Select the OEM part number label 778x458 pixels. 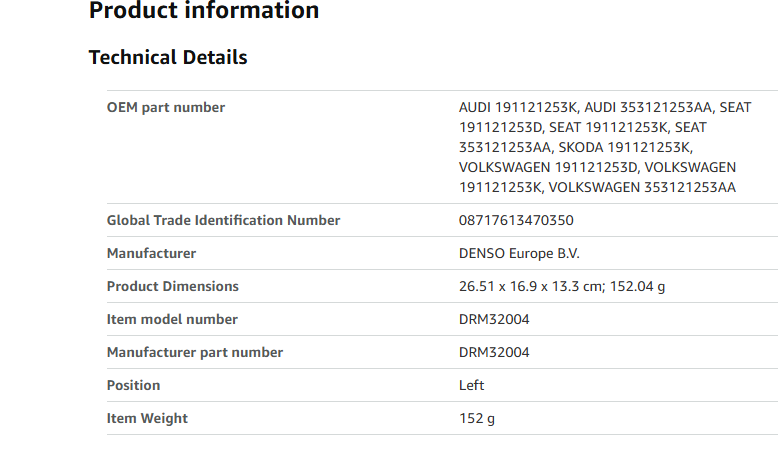tap(166, 108)
